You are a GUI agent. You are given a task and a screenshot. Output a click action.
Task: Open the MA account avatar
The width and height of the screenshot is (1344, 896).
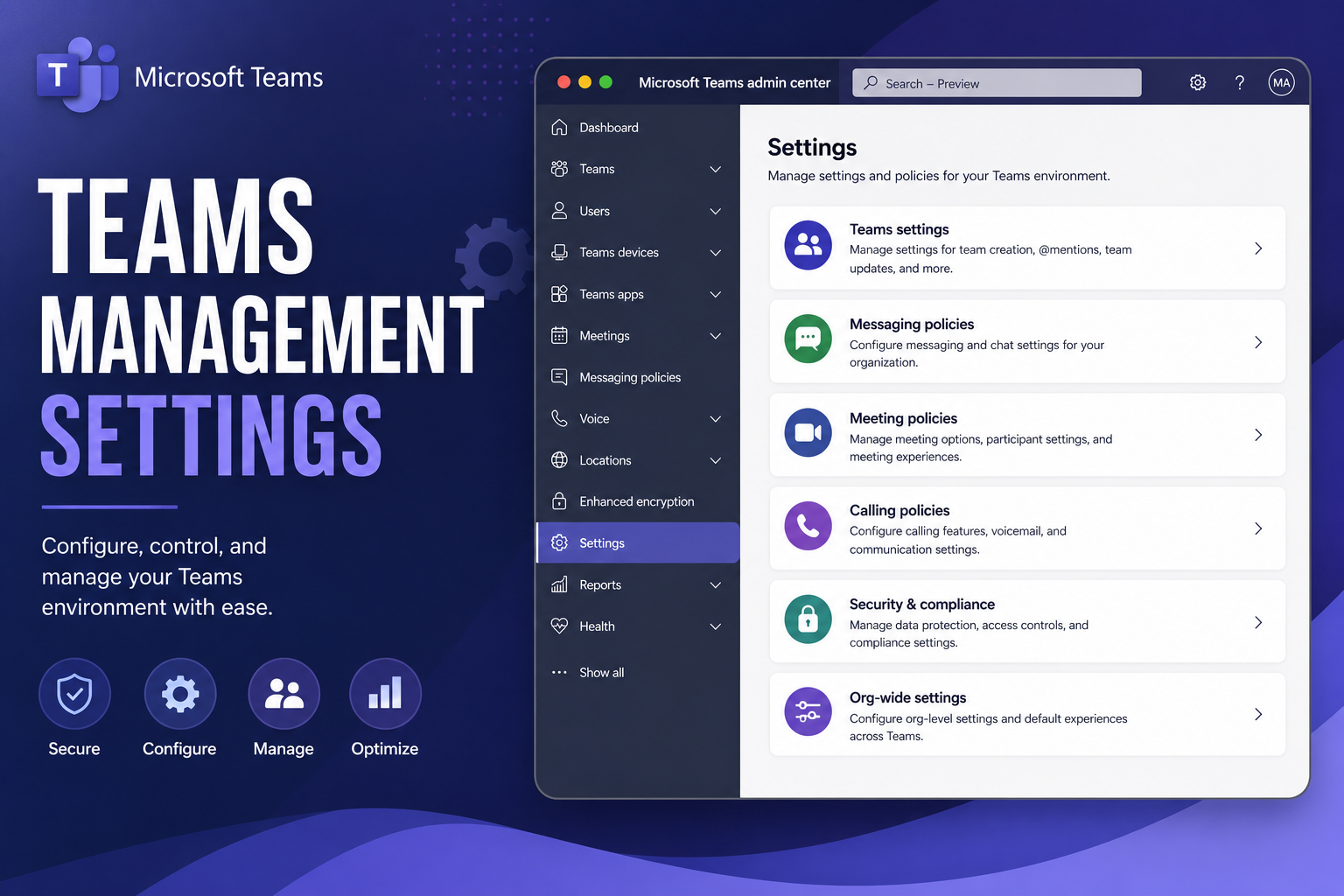point(1281,82)
